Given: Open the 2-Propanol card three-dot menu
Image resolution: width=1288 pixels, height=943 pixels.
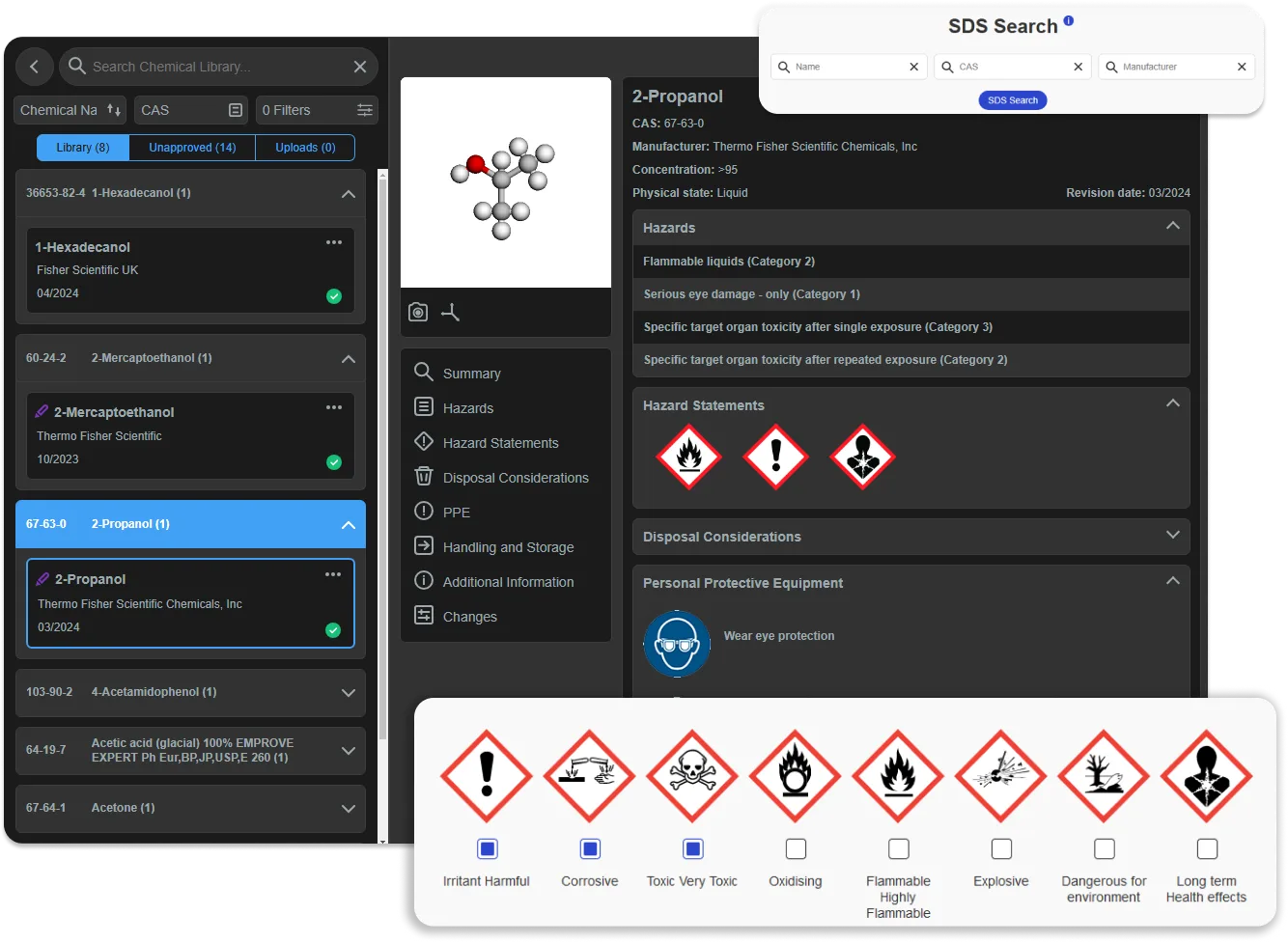Looking at the screenshot, I should (333, 574).
